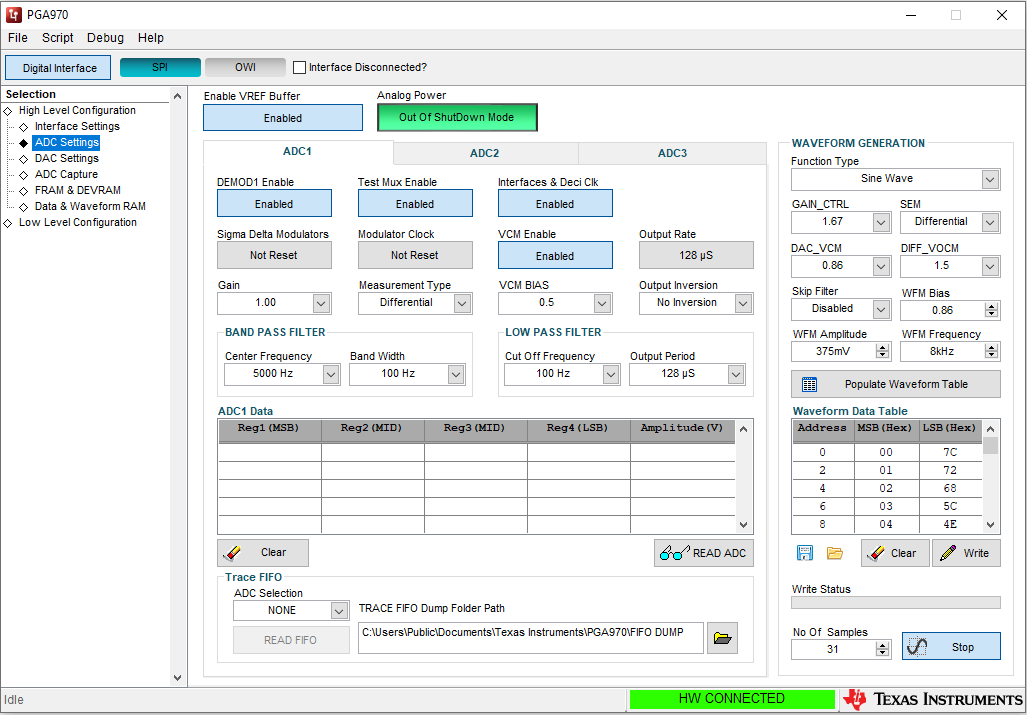Select ADC Capture in the tree
The height and width of the screenshot is (715, 1027).
66,174
